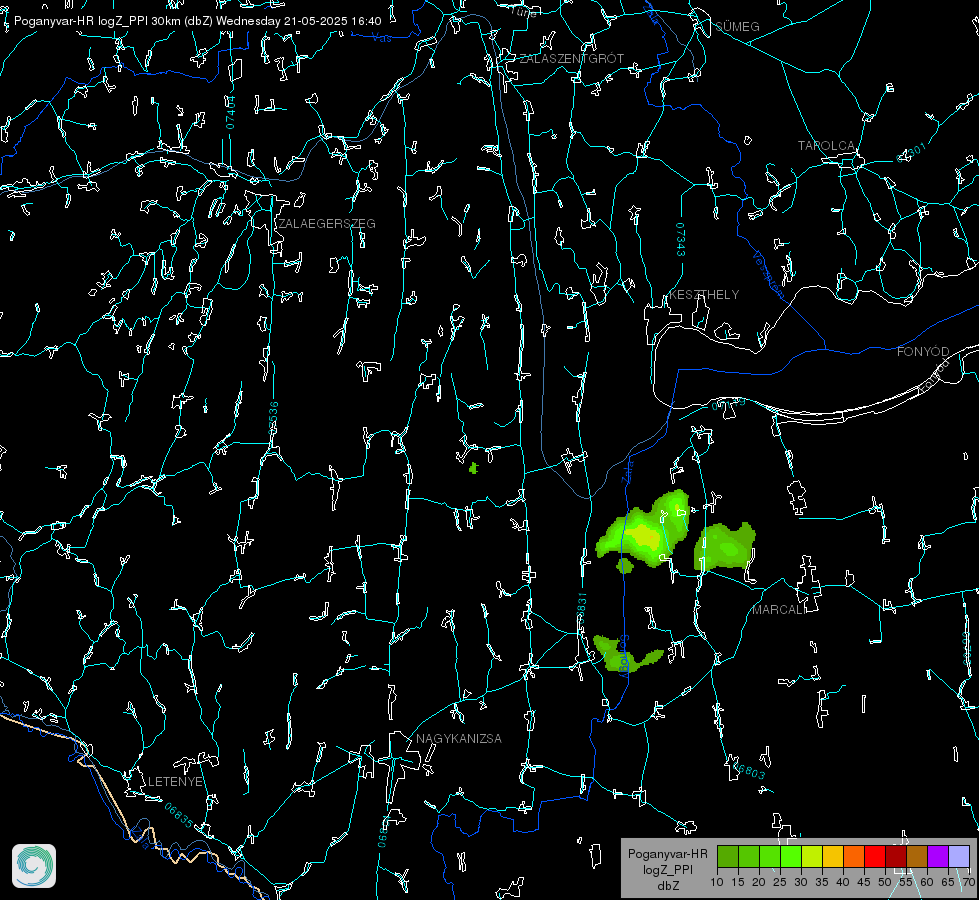979x900 pixels.
Task: Click the Zala river label
Action: tap(628, 471)
